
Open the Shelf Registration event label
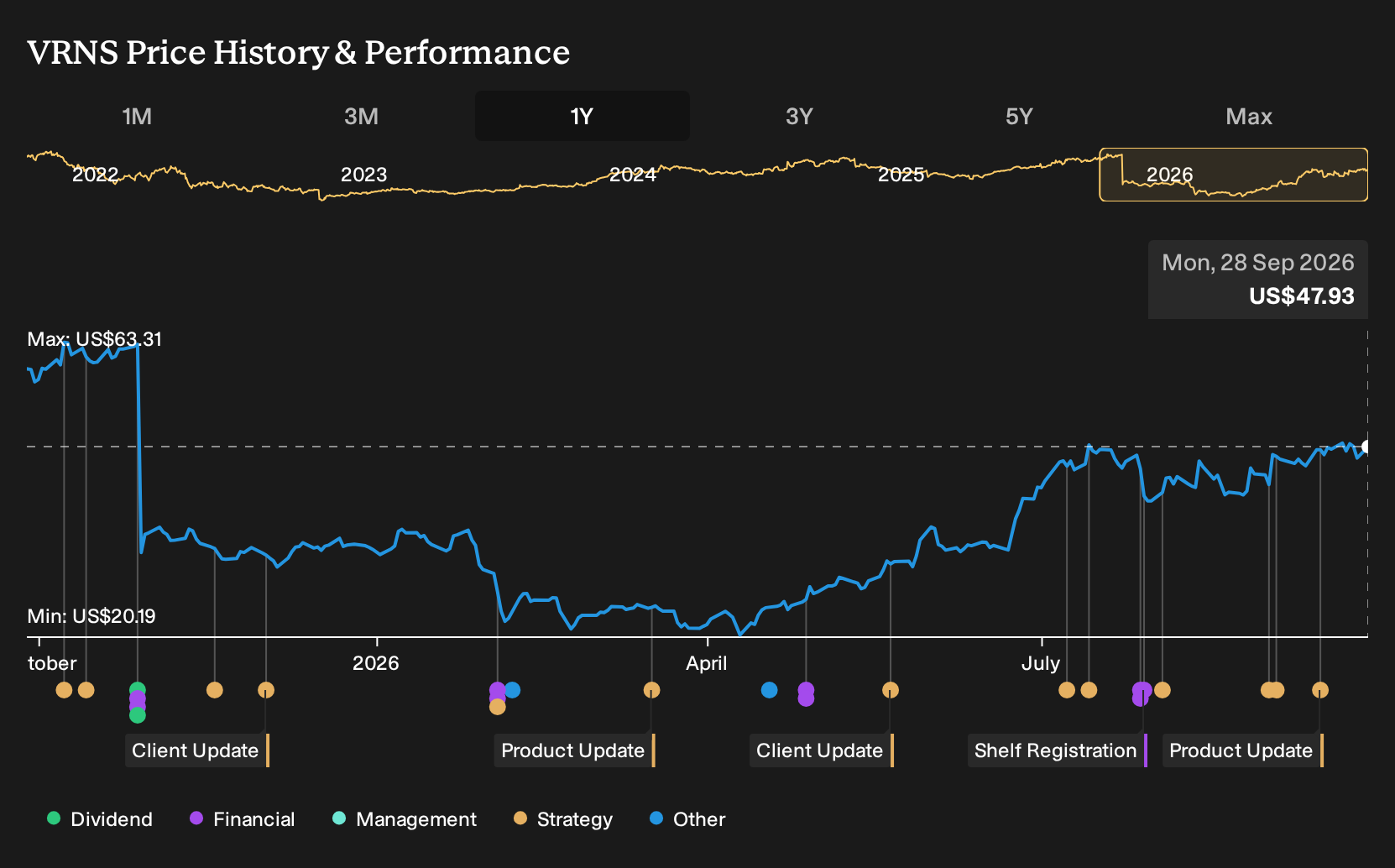[1057, 750]
